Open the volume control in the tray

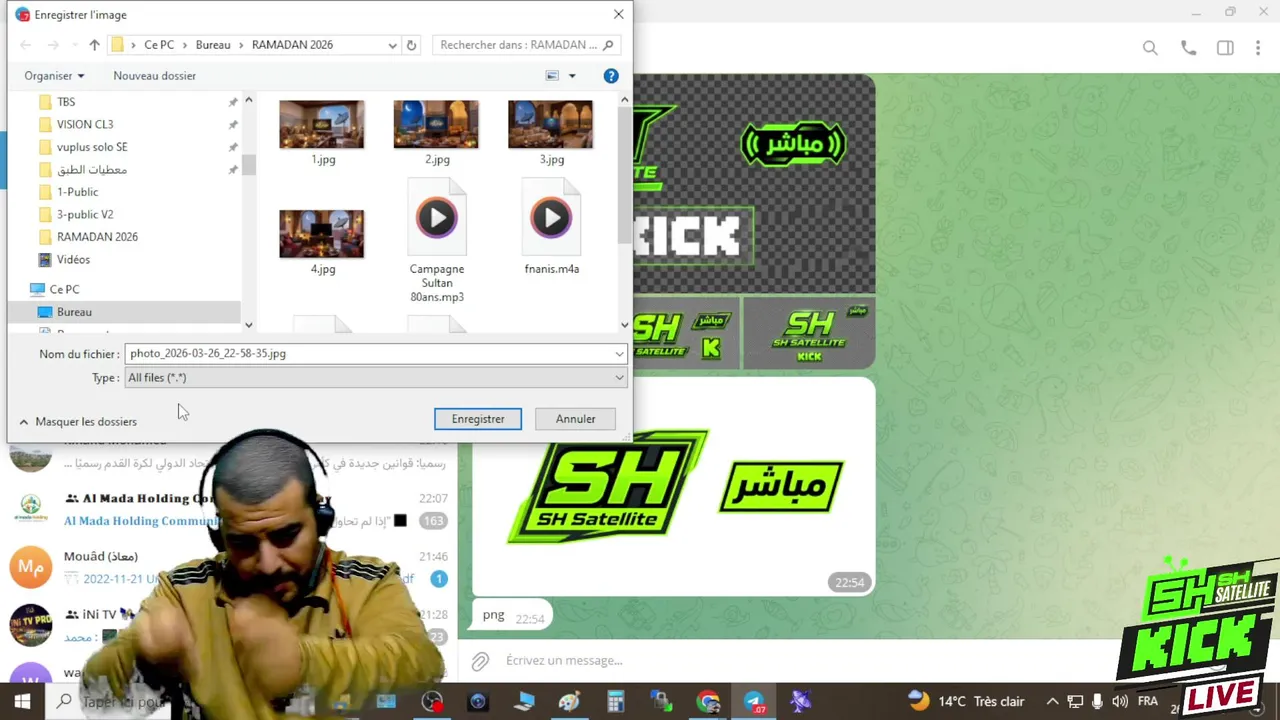pyautogui.click(x=1120, y=702)
